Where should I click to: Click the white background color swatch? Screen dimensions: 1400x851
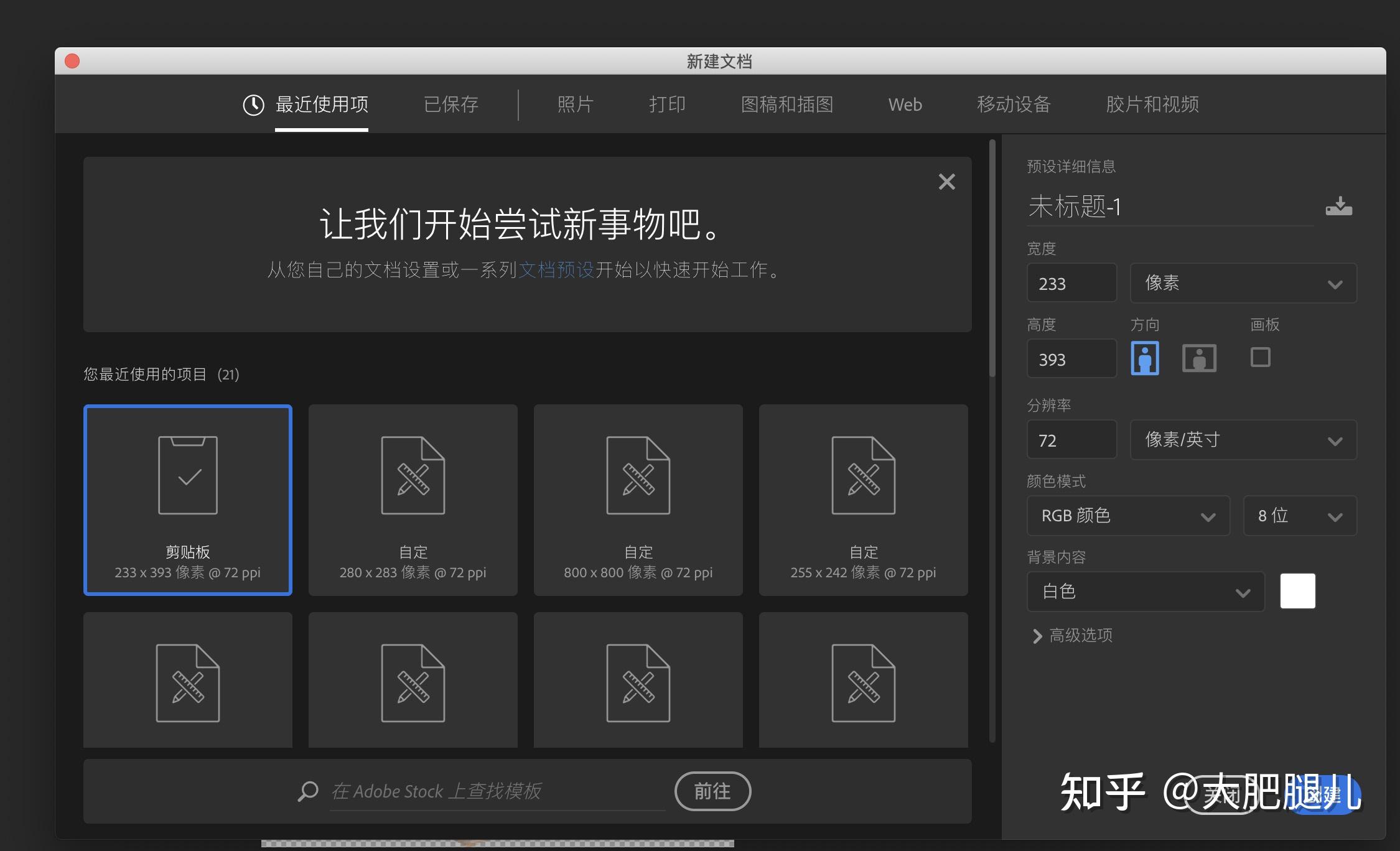[x=1297, y=591]
